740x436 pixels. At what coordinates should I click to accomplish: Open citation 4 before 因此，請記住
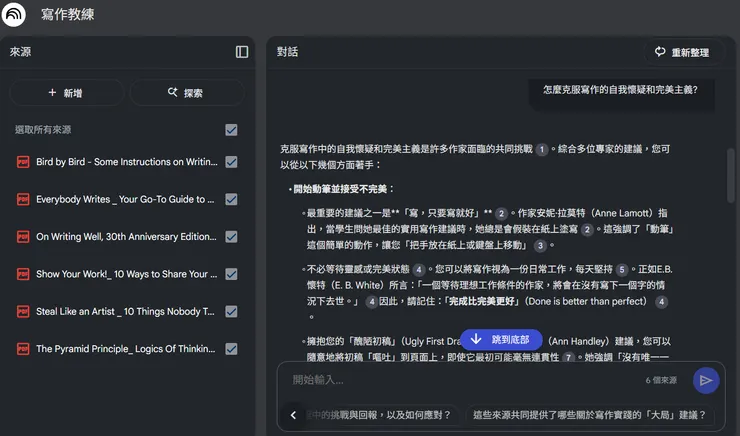[x=372, y=302]
